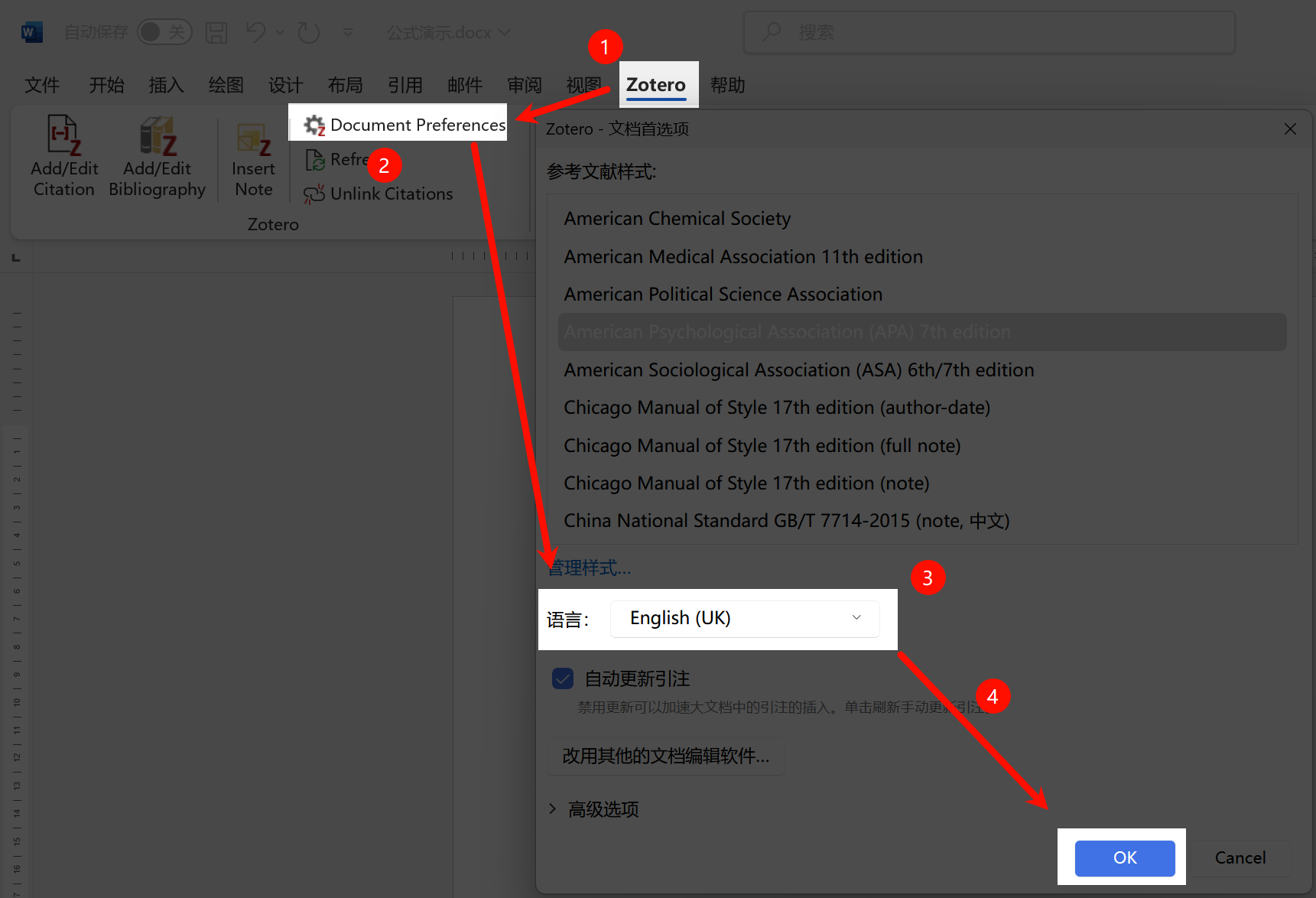Toggle the AutoSave (自动保存) switch
Screen dimensions: 1316x898
pos(164,32)
